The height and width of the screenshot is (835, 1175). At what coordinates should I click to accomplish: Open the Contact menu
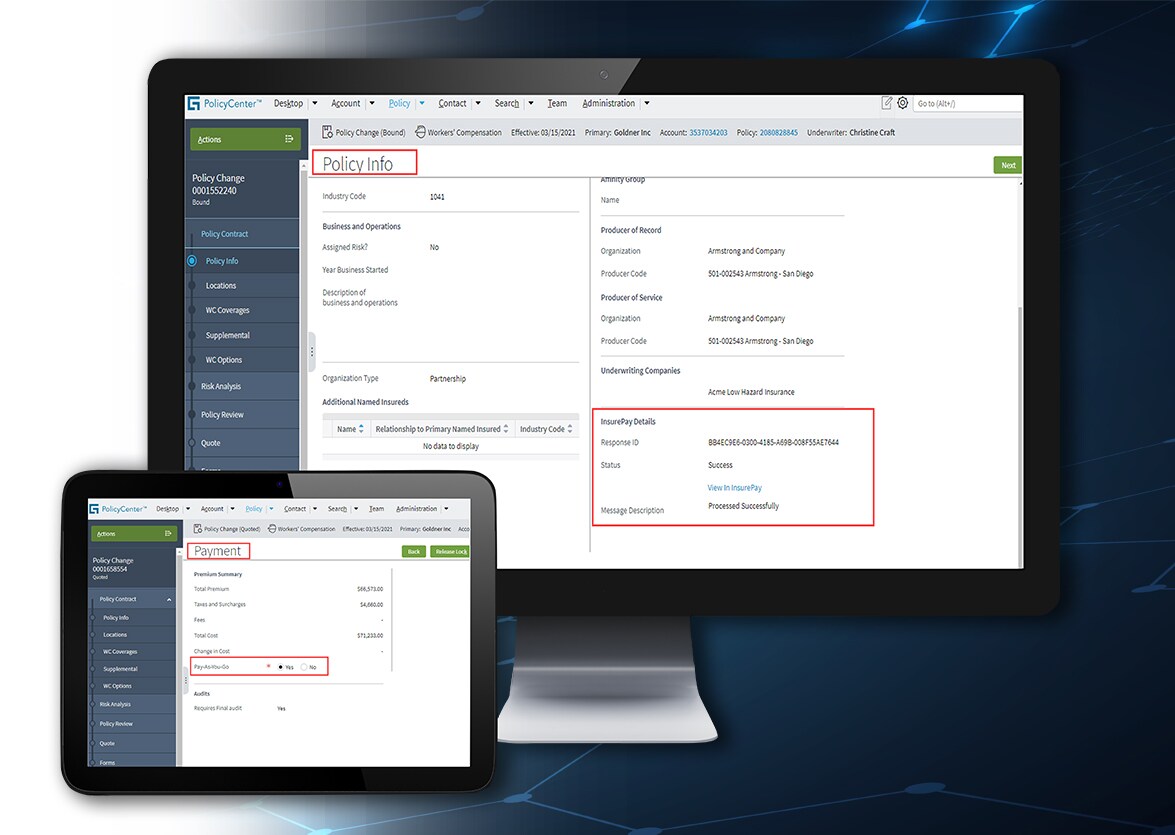[451, 103]
